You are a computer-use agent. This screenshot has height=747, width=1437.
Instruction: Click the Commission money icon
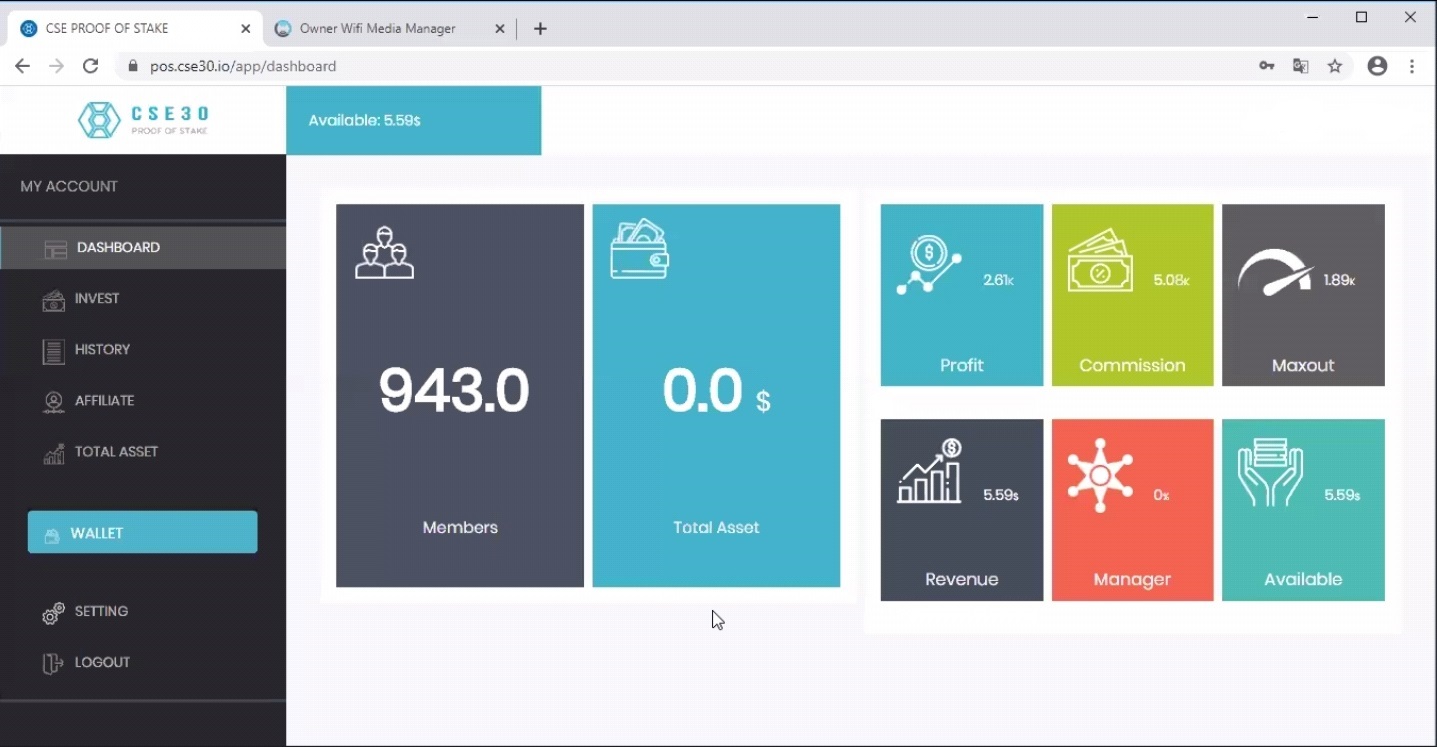pyautogui.click(x=1099, y=262)
